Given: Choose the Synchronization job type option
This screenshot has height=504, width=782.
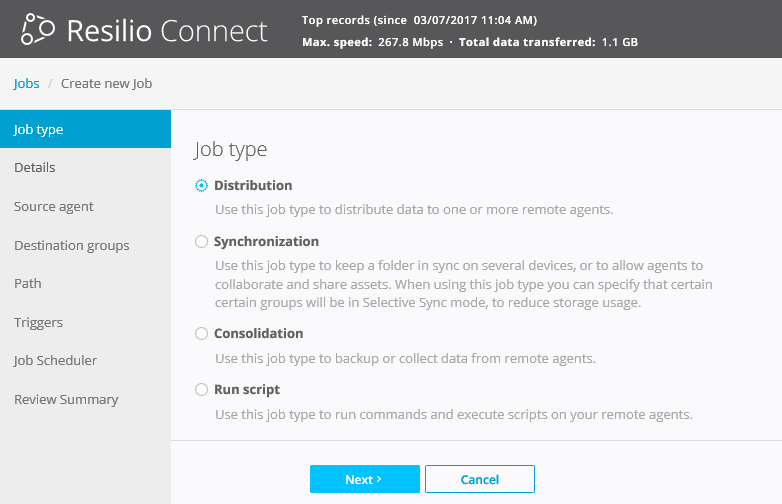Looking at the screenshot, I should (202, 242).
